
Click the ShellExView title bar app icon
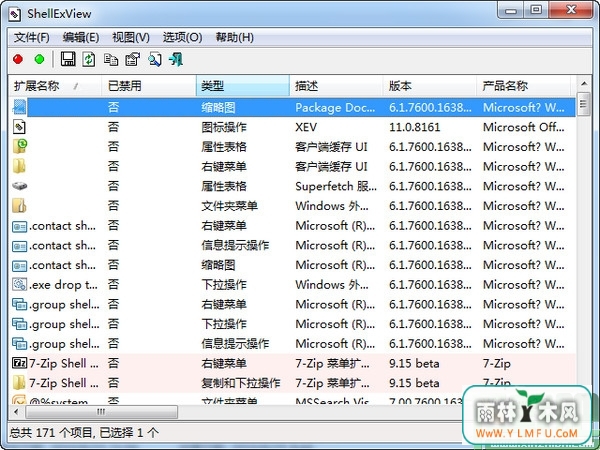15,14
